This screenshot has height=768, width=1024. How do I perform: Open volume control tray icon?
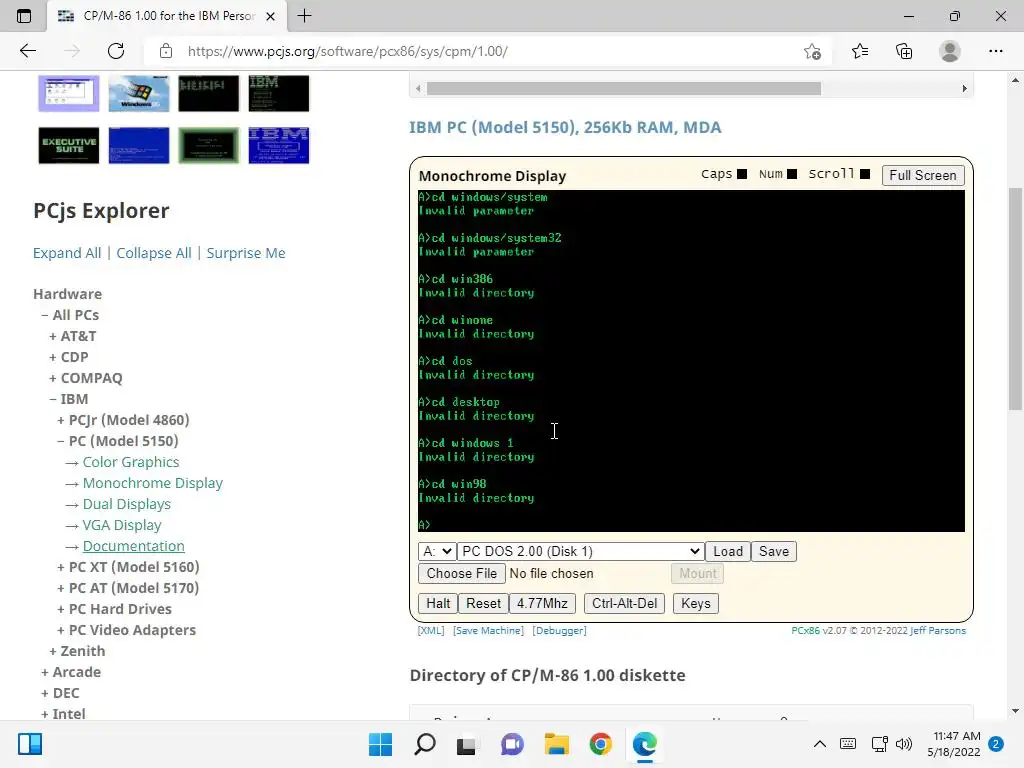[x=904, y=744]
